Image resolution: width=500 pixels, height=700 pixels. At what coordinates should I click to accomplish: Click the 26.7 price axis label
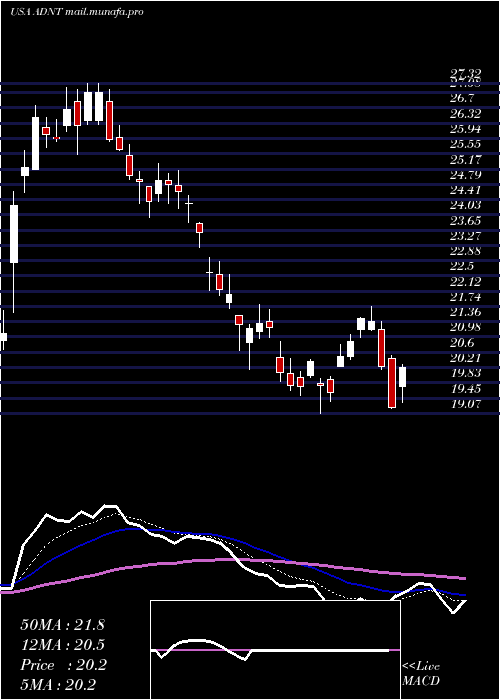coord(462,98)
